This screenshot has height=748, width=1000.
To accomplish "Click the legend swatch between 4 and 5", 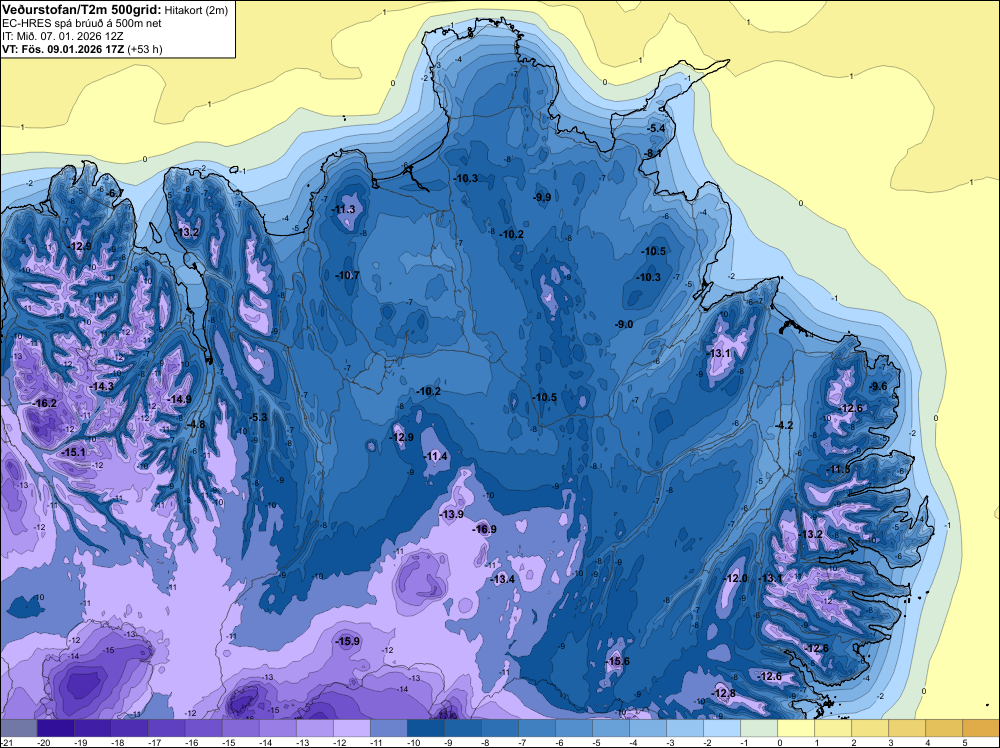I will (943, 728).
